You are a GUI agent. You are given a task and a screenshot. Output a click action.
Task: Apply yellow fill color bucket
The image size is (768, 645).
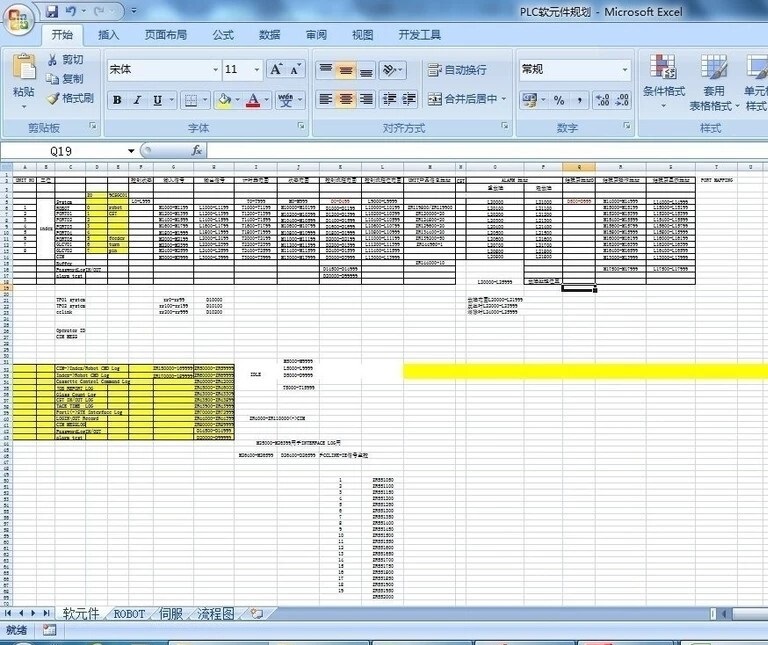pyautogui.click(x=224, y=100)
